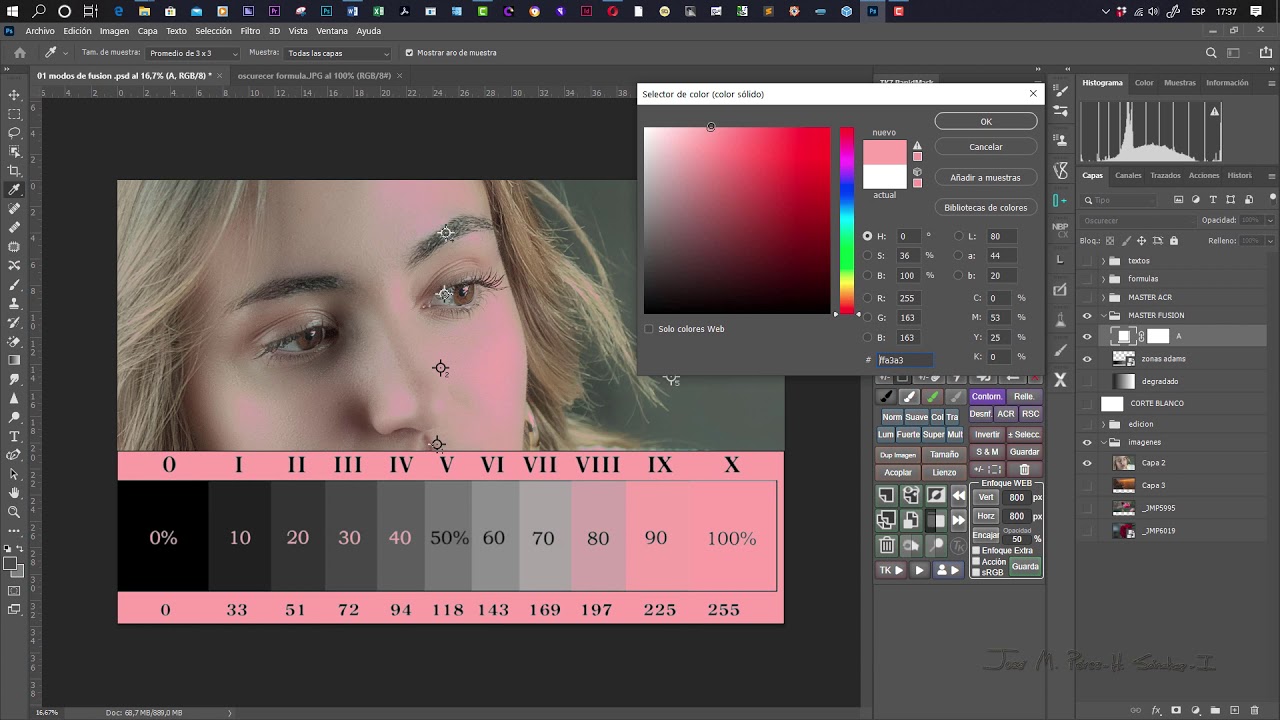Select the Clone Stamp tool
The image size is (1280, 720).
[14, 303]
